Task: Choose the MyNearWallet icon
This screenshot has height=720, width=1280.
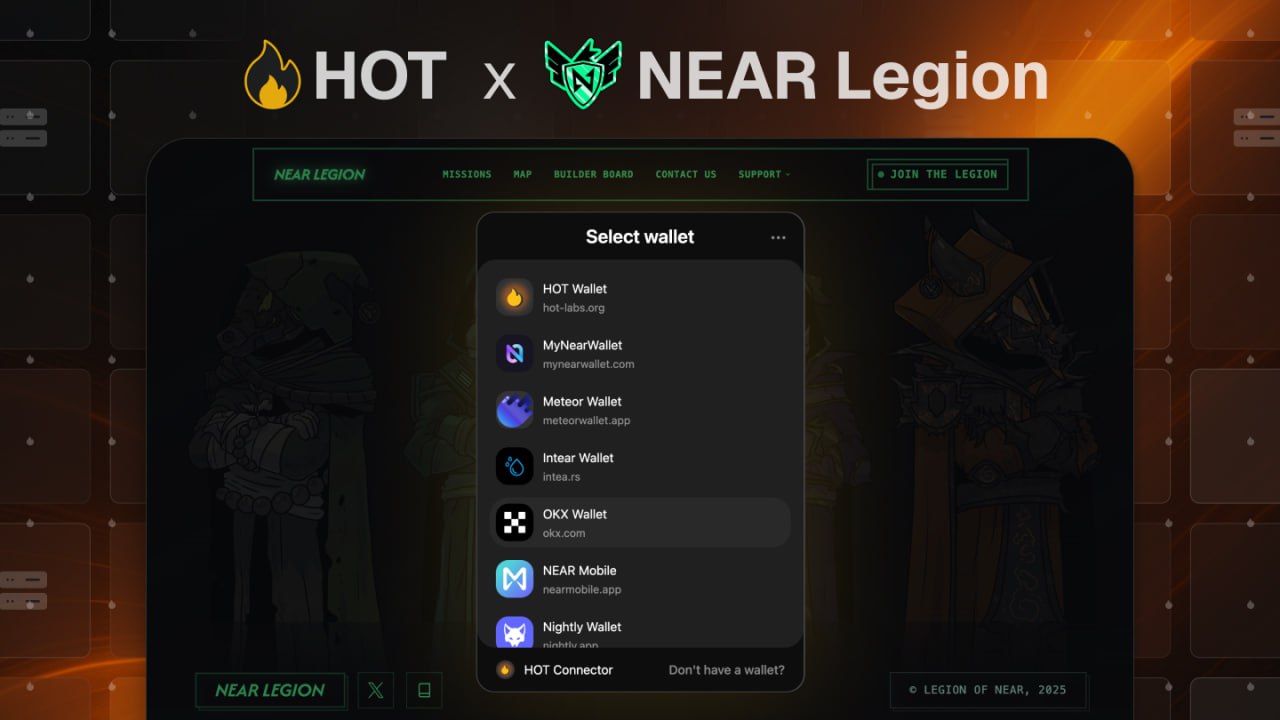Action: 515,353
